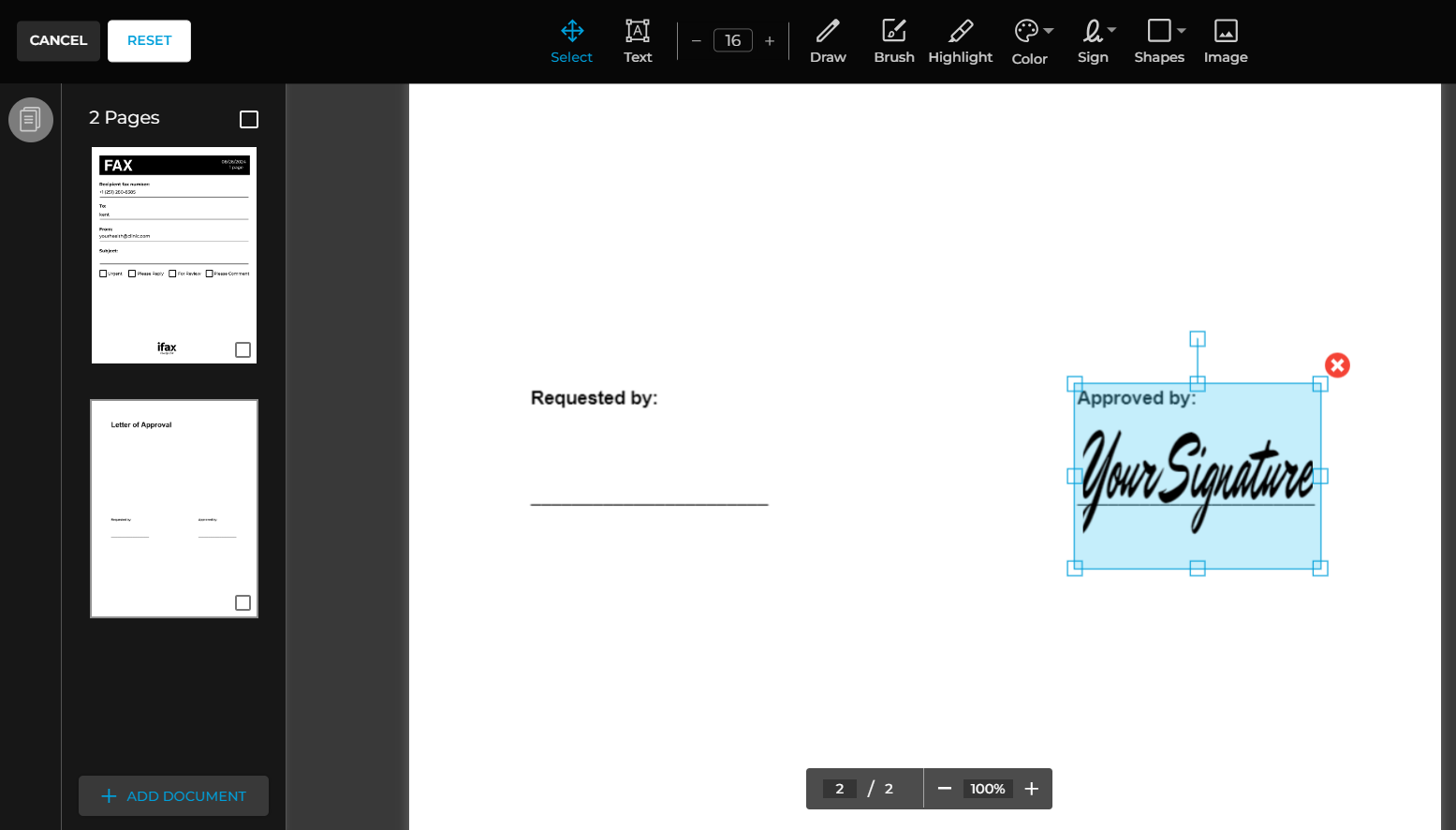Switch to the Brush tool

click(x=893, y=41)
